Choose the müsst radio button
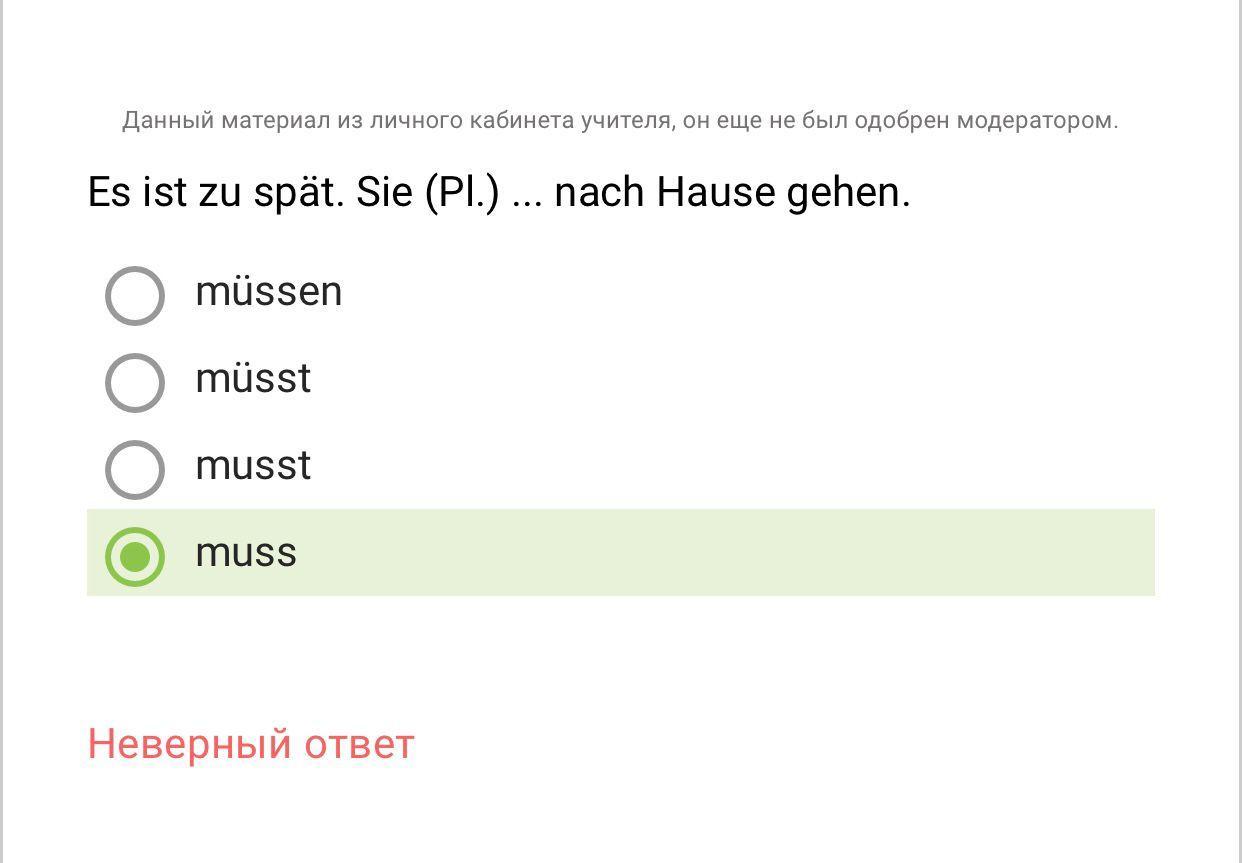 tap(134, 382)
